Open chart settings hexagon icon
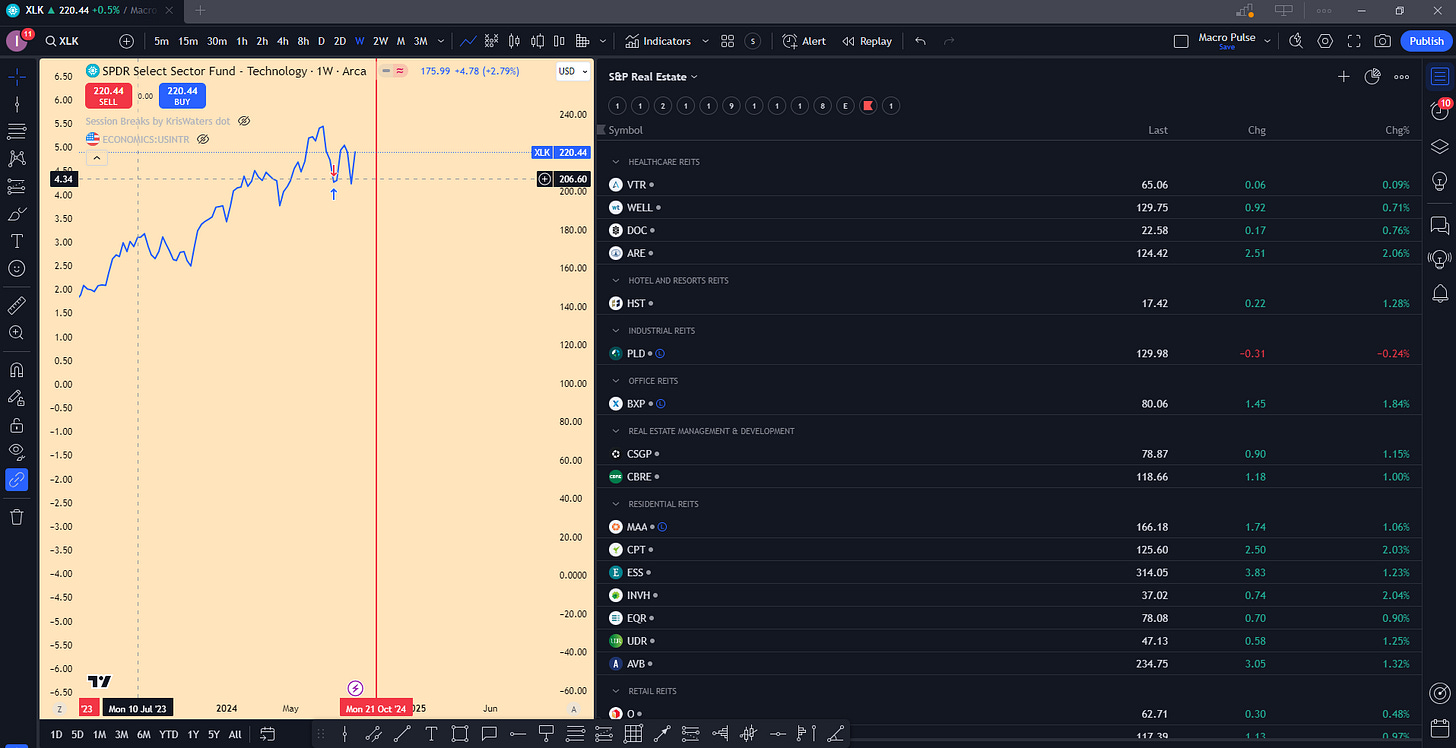Image resolution: width=1456 pixels, height=748 pixels. coord(1325,41)
